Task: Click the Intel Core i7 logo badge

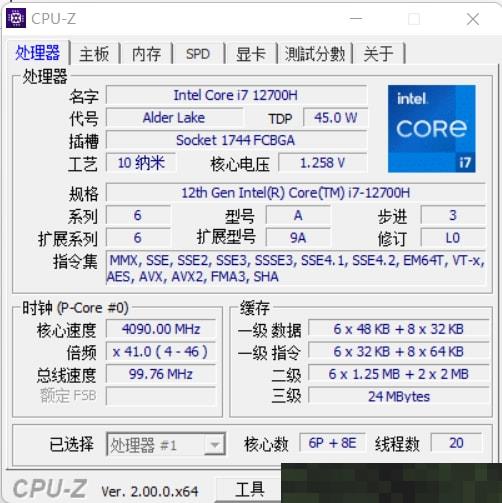Action: point(431,129)
